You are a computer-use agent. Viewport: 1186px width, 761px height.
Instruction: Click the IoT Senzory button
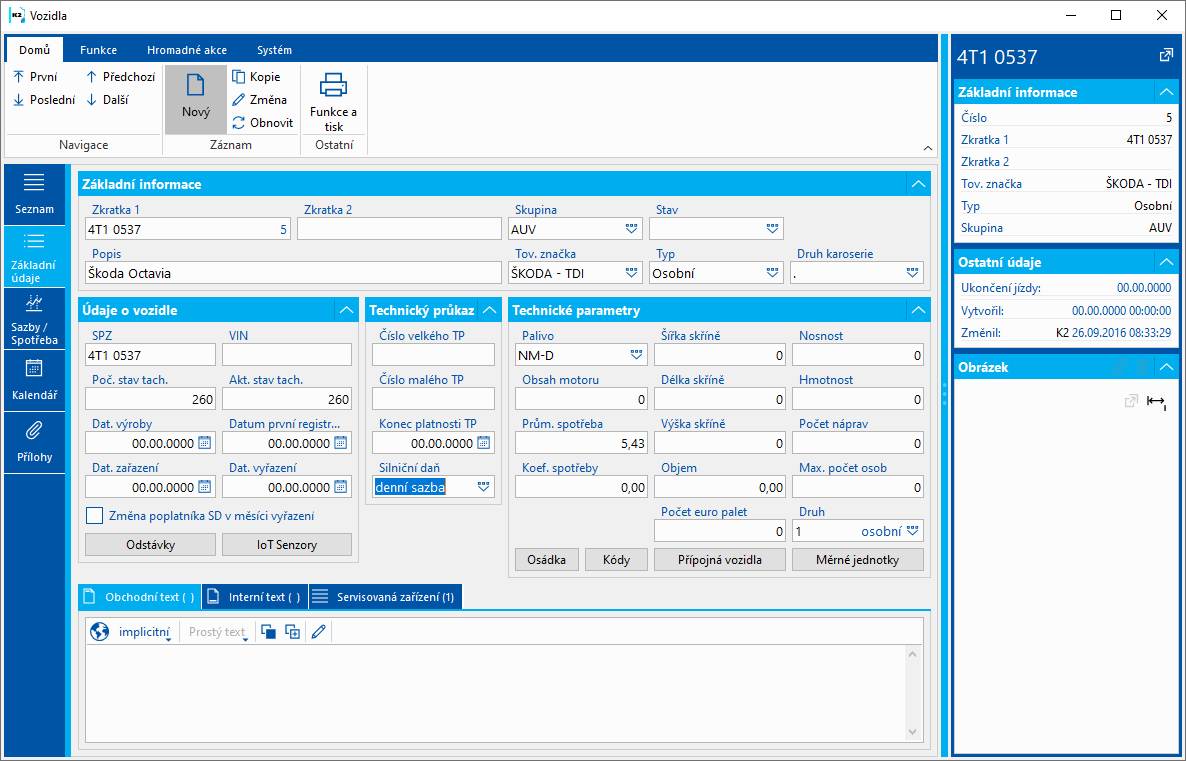click(287, 545)
